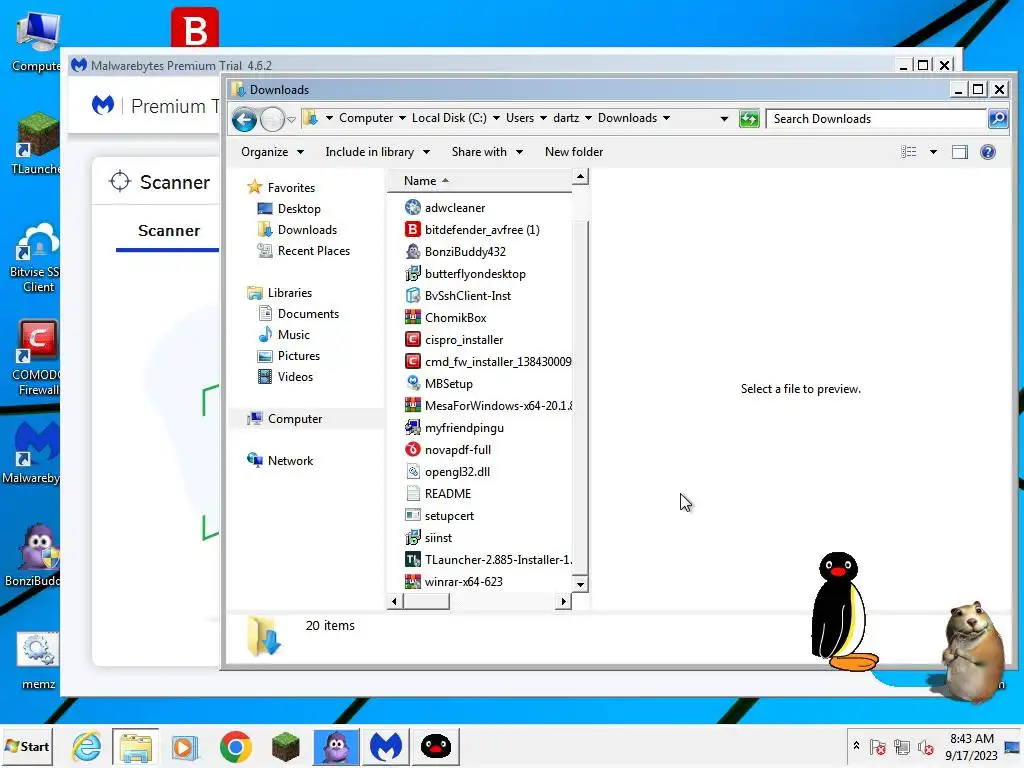Open Google Chrome from taskbar

236,746
